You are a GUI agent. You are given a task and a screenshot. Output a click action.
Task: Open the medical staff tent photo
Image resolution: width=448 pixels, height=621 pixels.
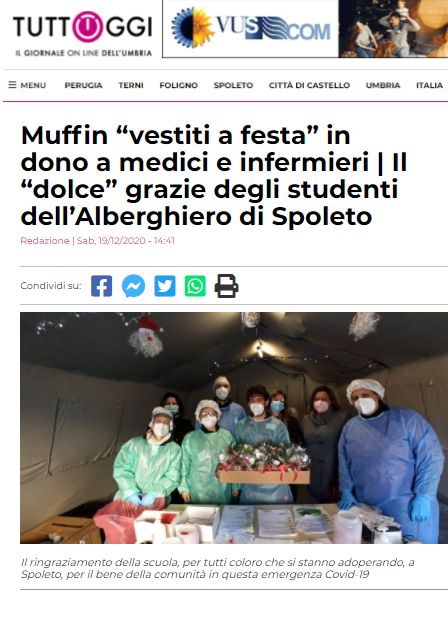coord(234,428)
